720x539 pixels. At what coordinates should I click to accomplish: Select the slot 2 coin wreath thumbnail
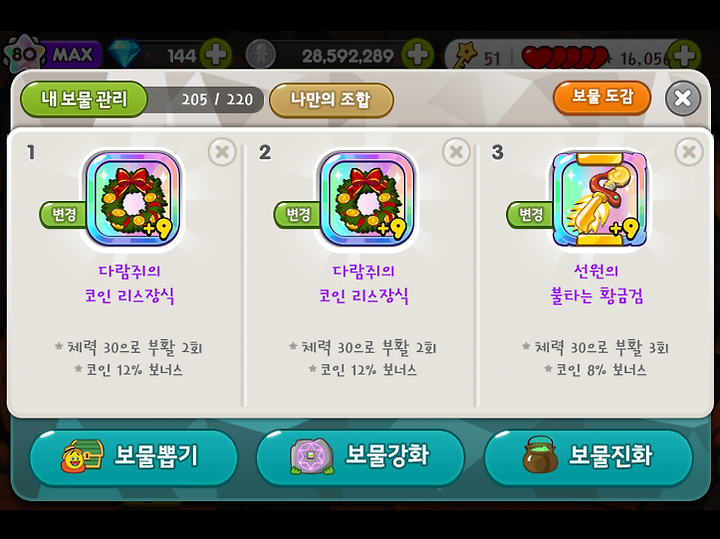(366, 198)
